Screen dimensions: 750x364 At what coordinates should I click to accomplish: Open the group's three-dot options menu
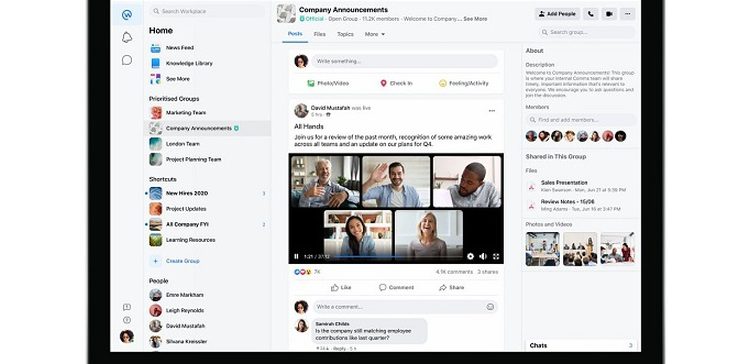pos(628,14)
